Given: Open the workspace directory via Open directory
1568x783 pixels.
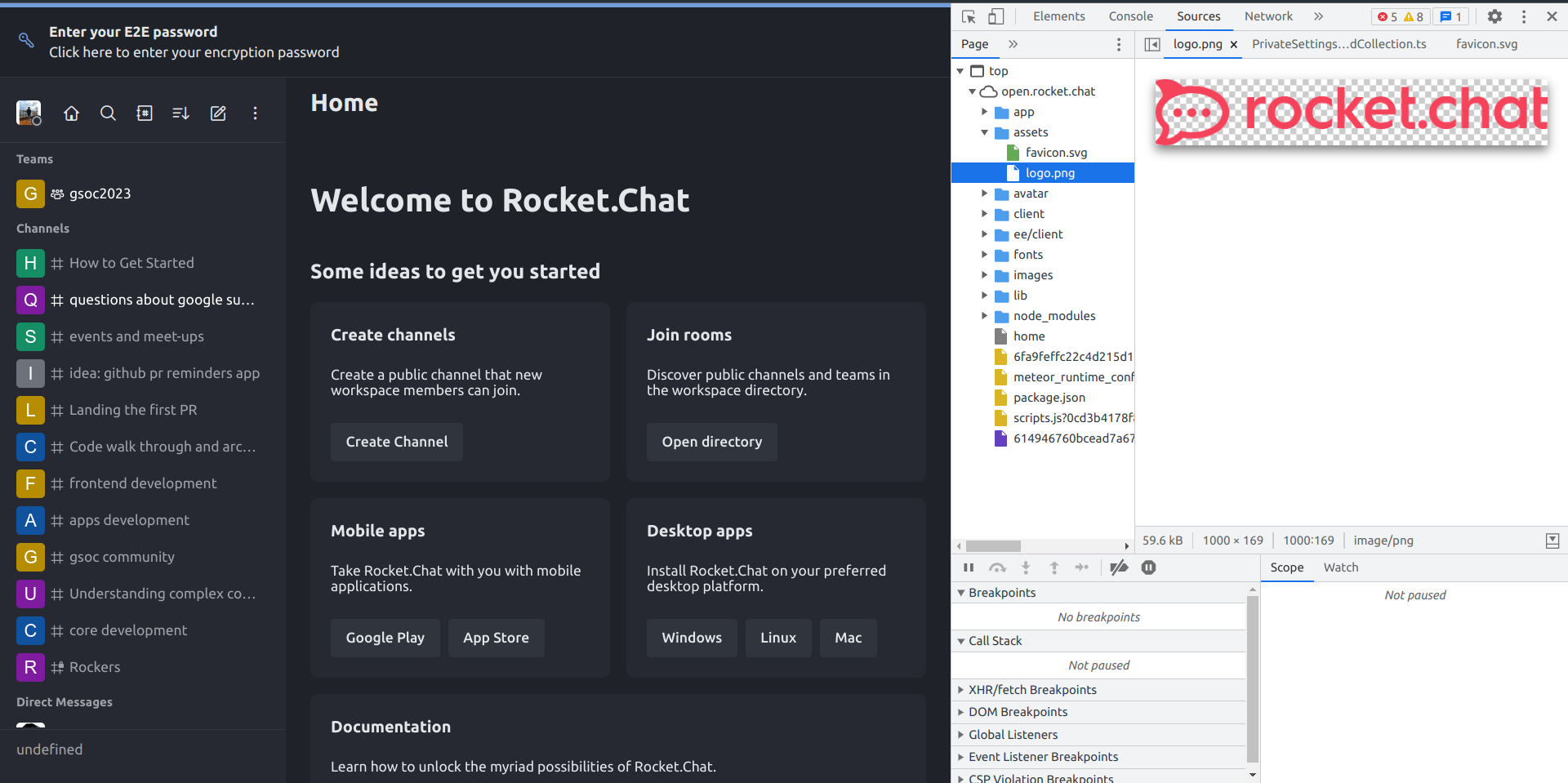Looking at the screenshot, I should tap(711, 442).
